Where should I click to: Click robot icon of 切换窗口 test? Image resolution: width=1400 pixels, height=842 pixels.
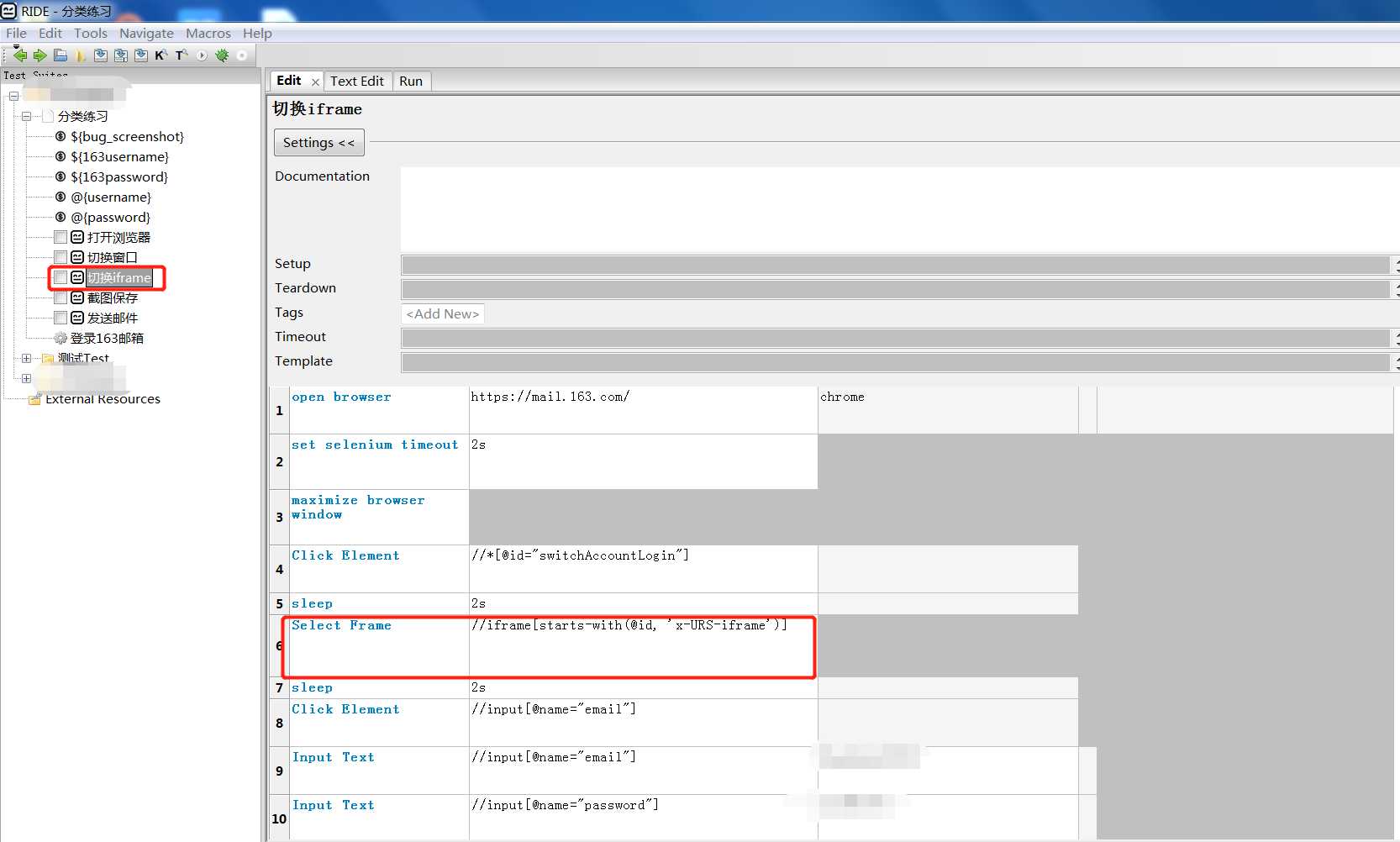(x=77, y=257)
